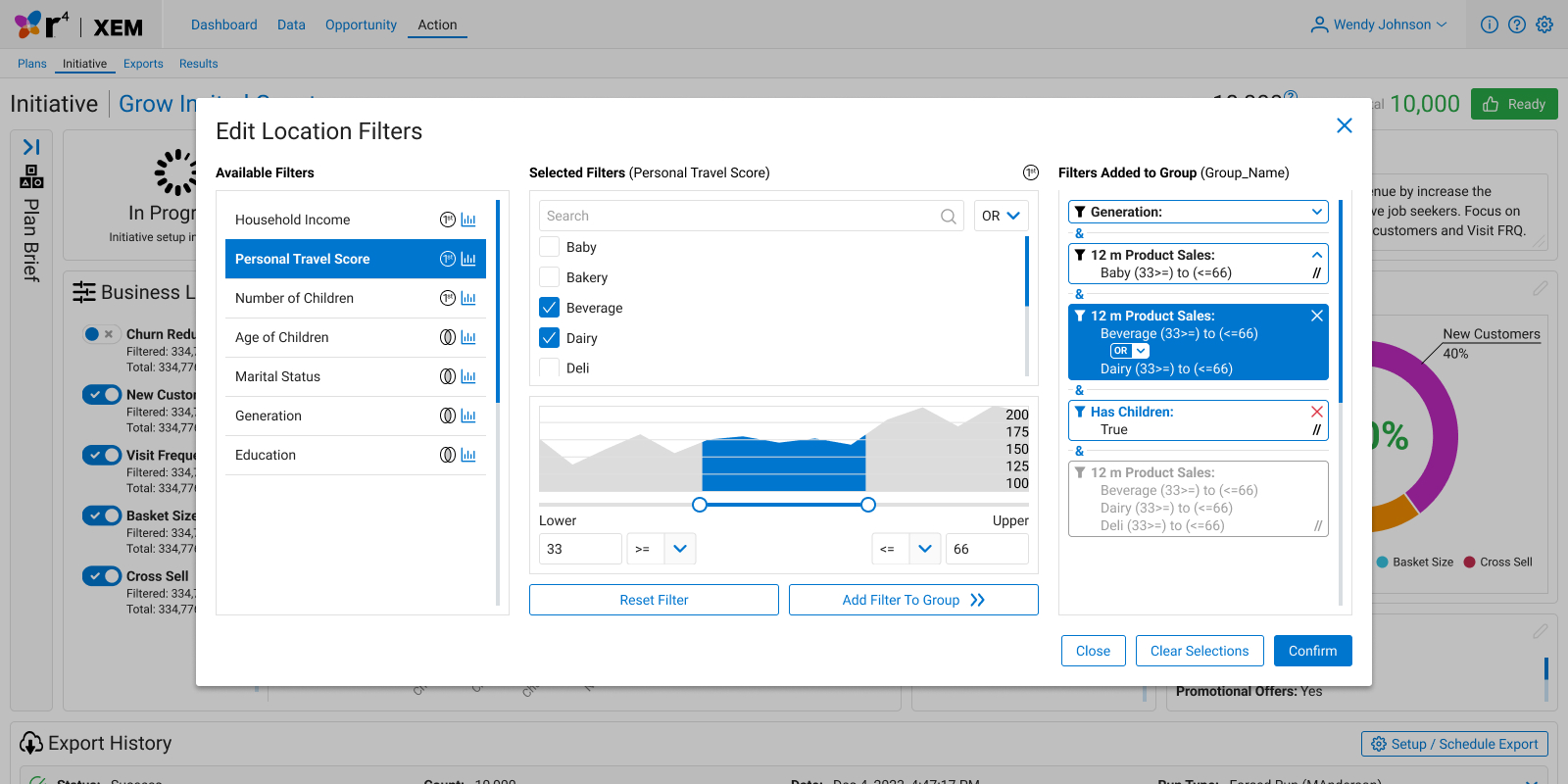Click the data source icon on Education
Screen dimensions: 1568x784
tap(448, 455)
